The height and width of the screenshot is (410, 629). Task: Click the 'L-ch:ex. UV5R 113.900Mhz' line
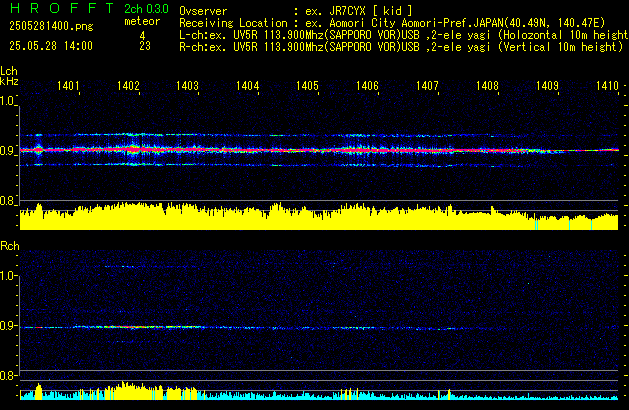point(404,35)
